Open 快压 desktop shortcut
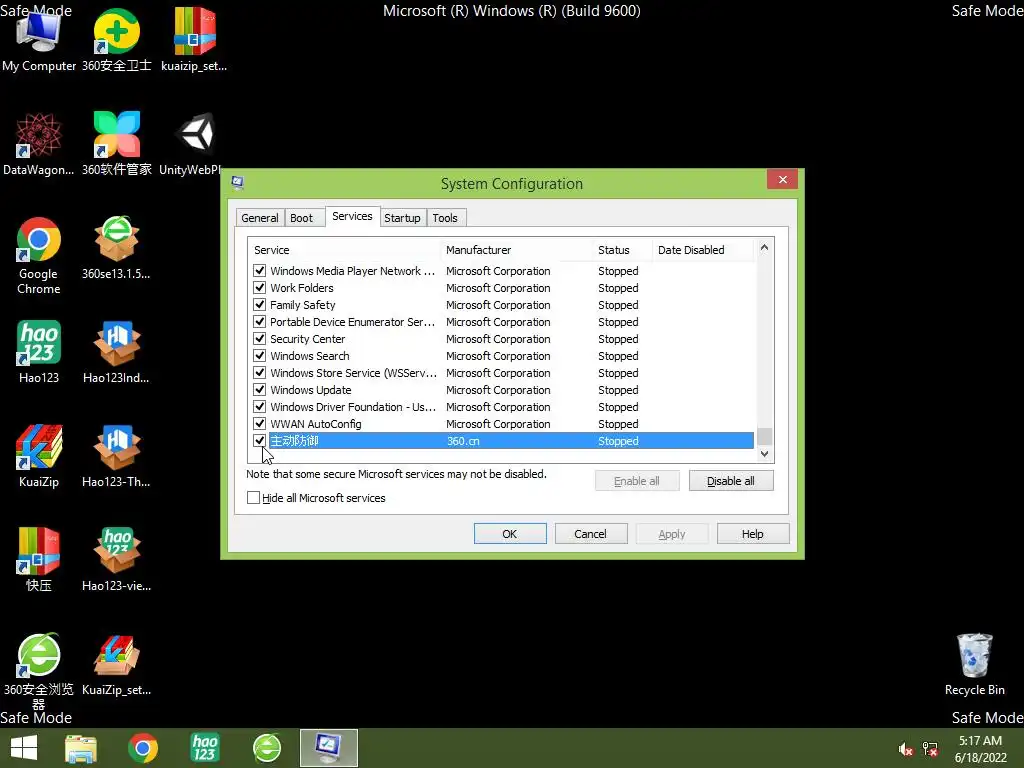This screenshot has height=768, width=1024. [39, 560]
